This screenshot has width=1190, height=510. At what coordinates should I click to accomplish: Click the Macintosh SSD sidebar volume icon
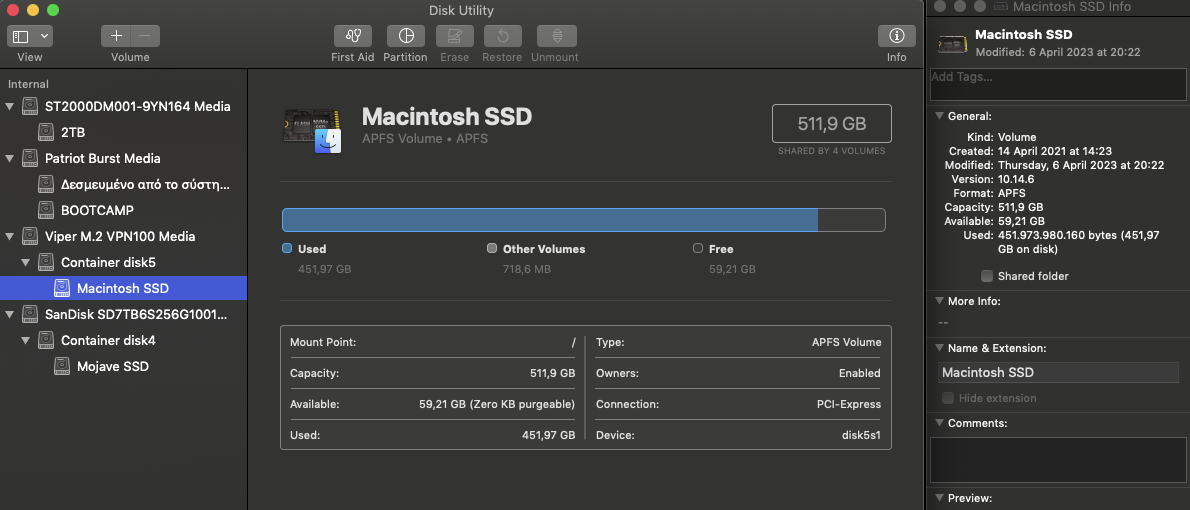click(x=61, y=288)
